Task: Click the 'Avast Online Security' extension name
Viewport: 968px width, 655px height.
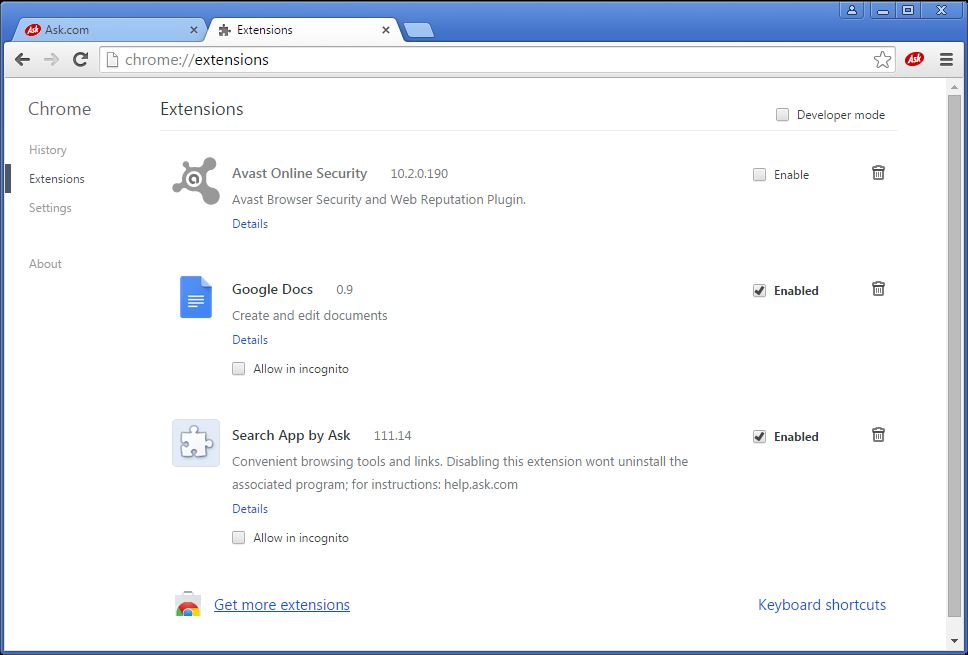Action: point(299,173)
